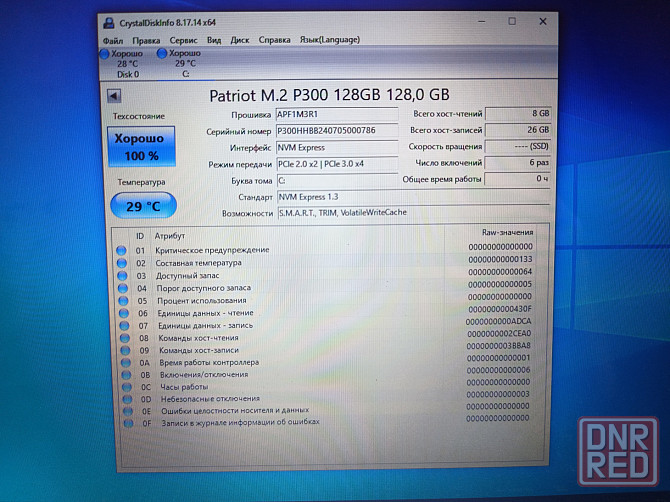Viewport: 670px width, 502px height.
Task: Select the Критическое предупреждение attribute text
Action: pyautogui.click(x=212, y=250)
